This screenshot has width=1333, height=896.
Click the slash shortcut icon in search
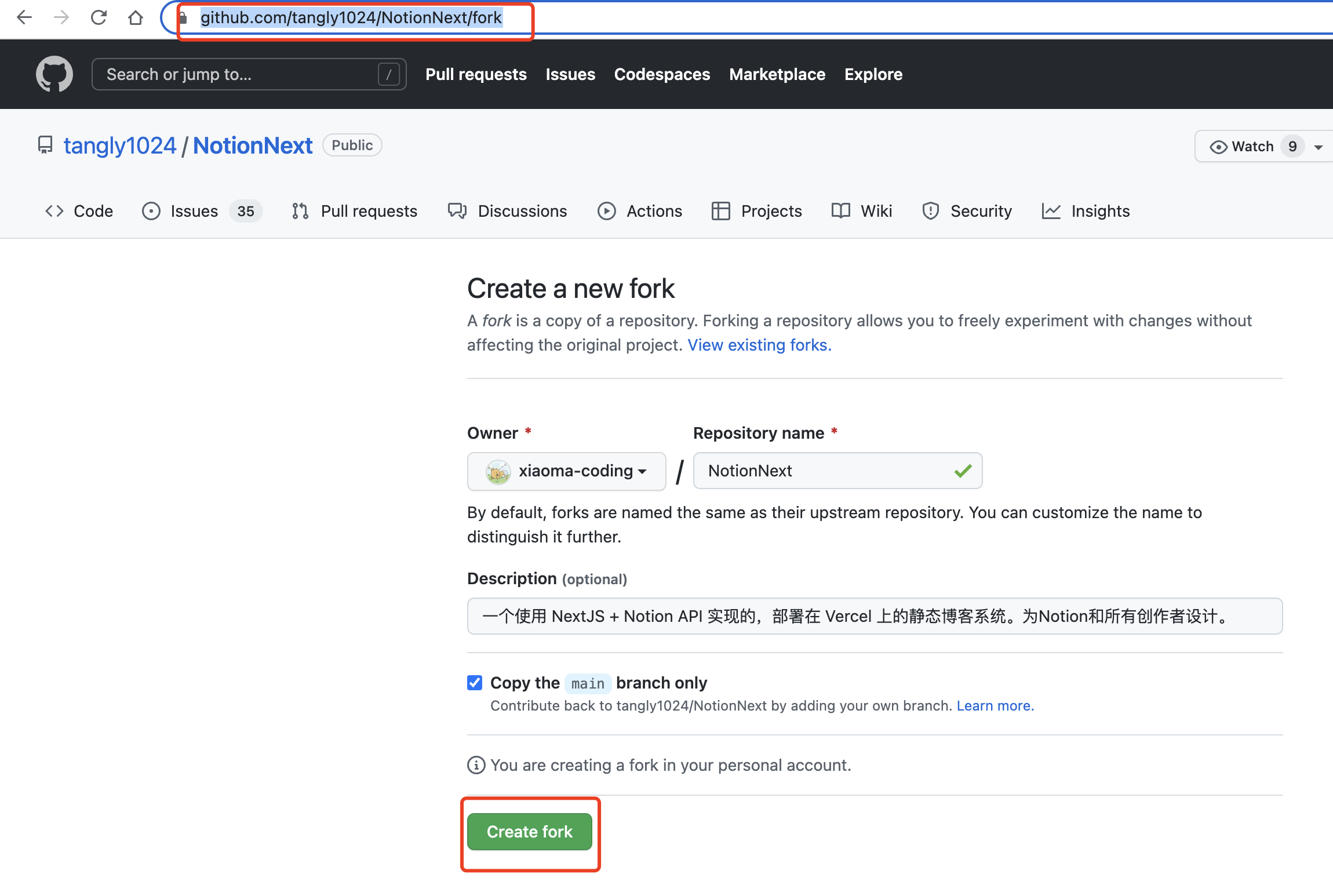click(388, 74)
